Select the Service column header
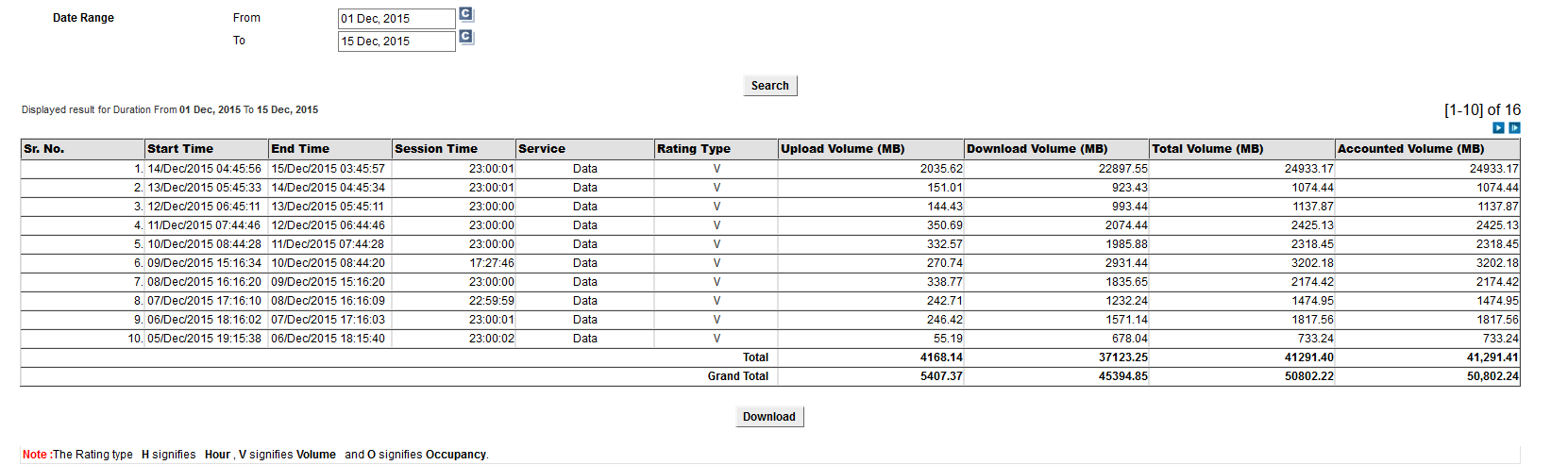Screen dimensions: 1568x465 coord(542,149)
